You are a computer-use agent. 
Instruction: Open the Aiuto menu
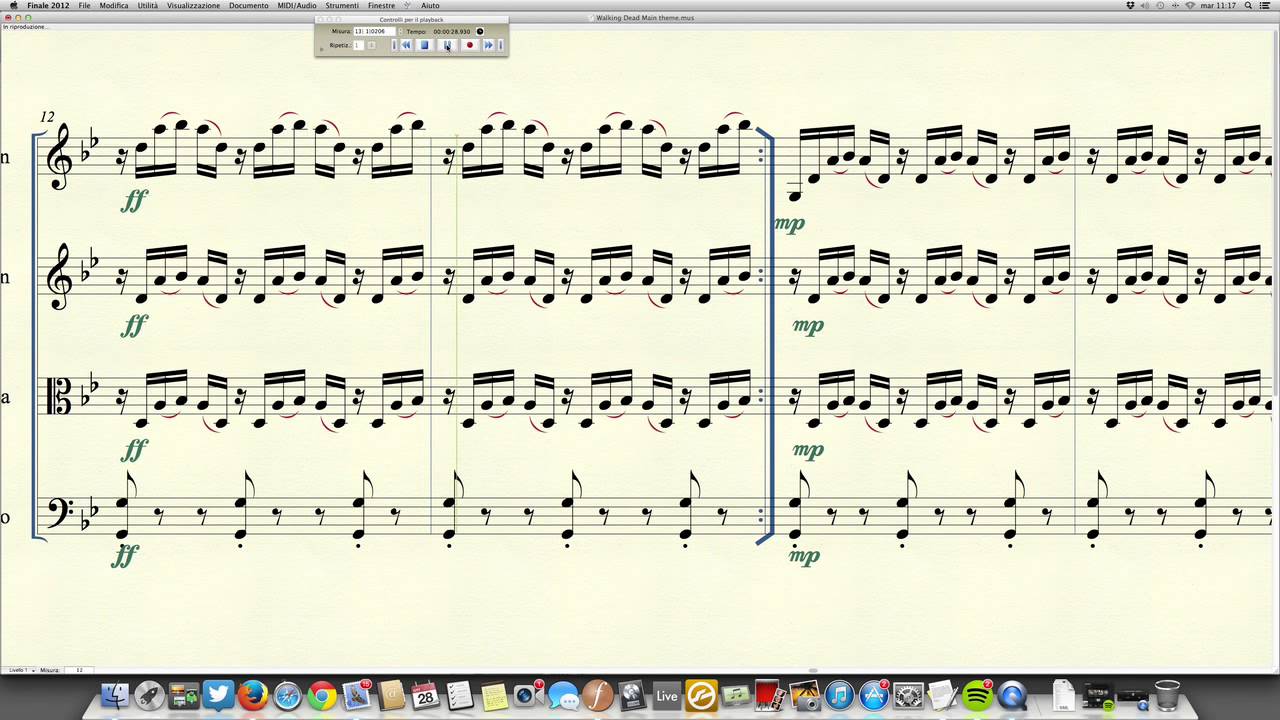coord(430,6)
